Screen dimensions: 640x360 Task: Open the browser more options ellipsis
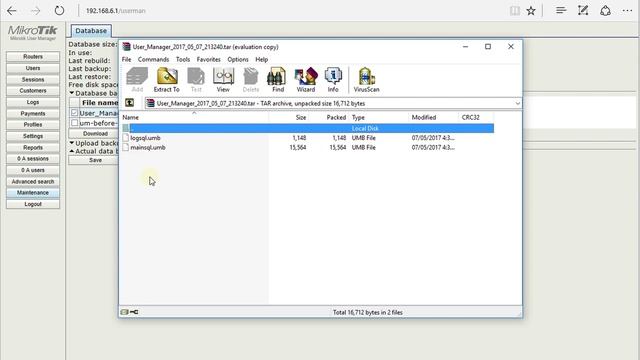click(x=628, y=11)
